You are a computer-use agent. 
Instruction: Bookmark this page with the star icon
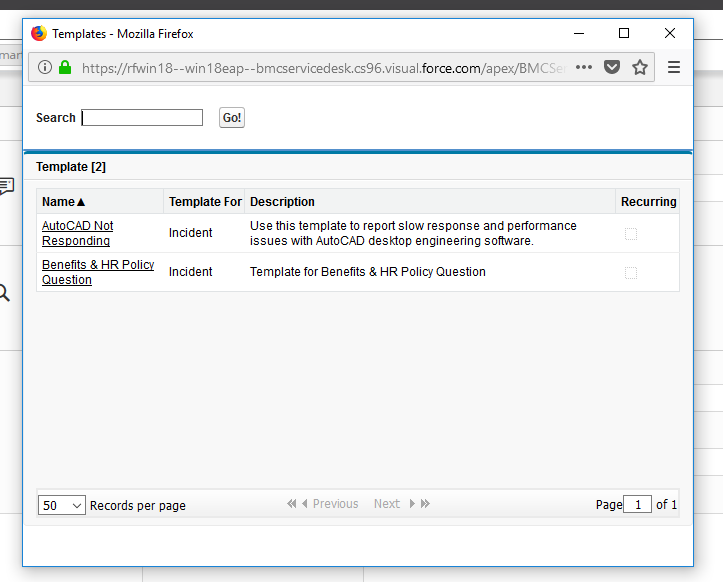click(640, 68)
